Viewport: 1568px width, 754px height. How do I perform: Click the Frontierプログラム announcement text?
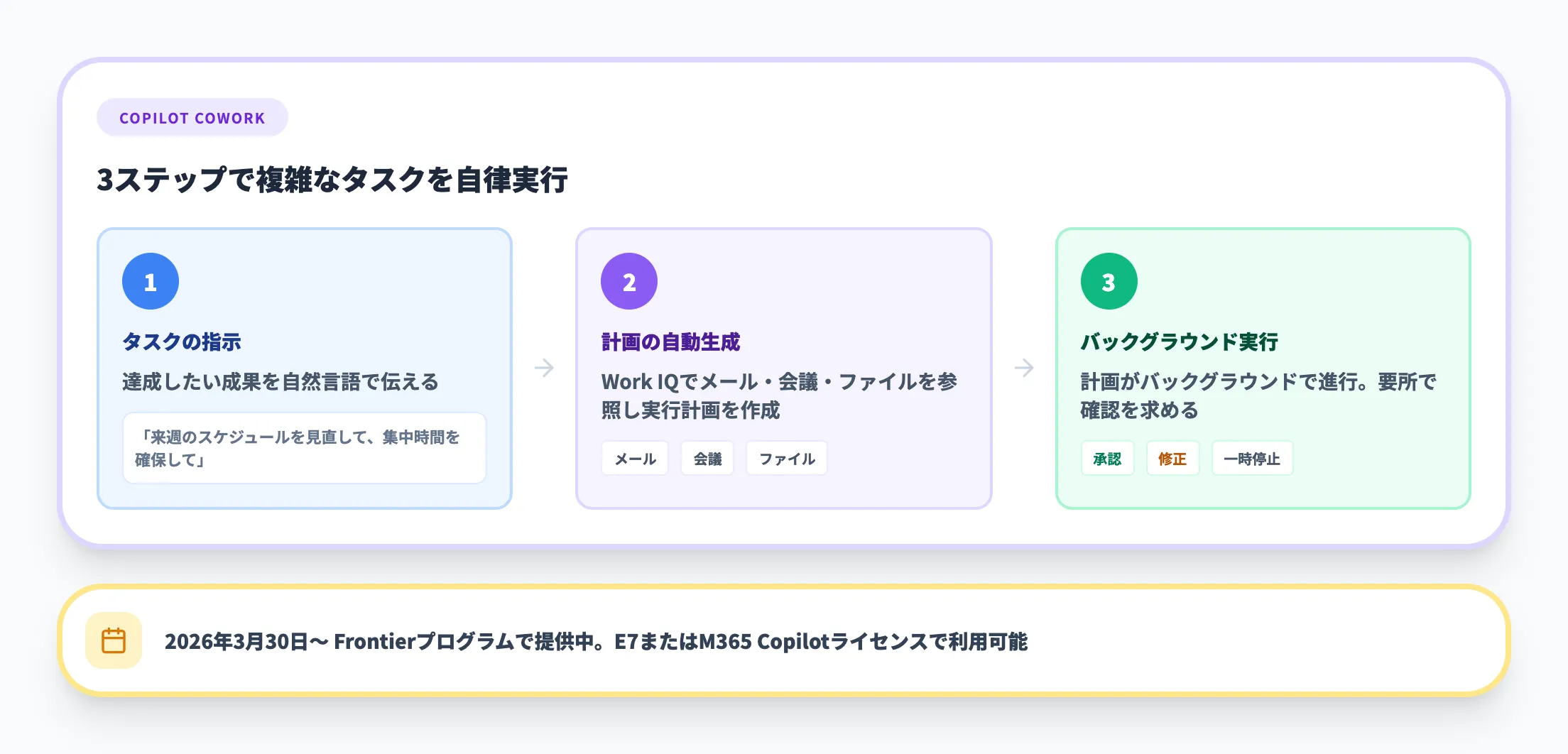coord(597,641)
